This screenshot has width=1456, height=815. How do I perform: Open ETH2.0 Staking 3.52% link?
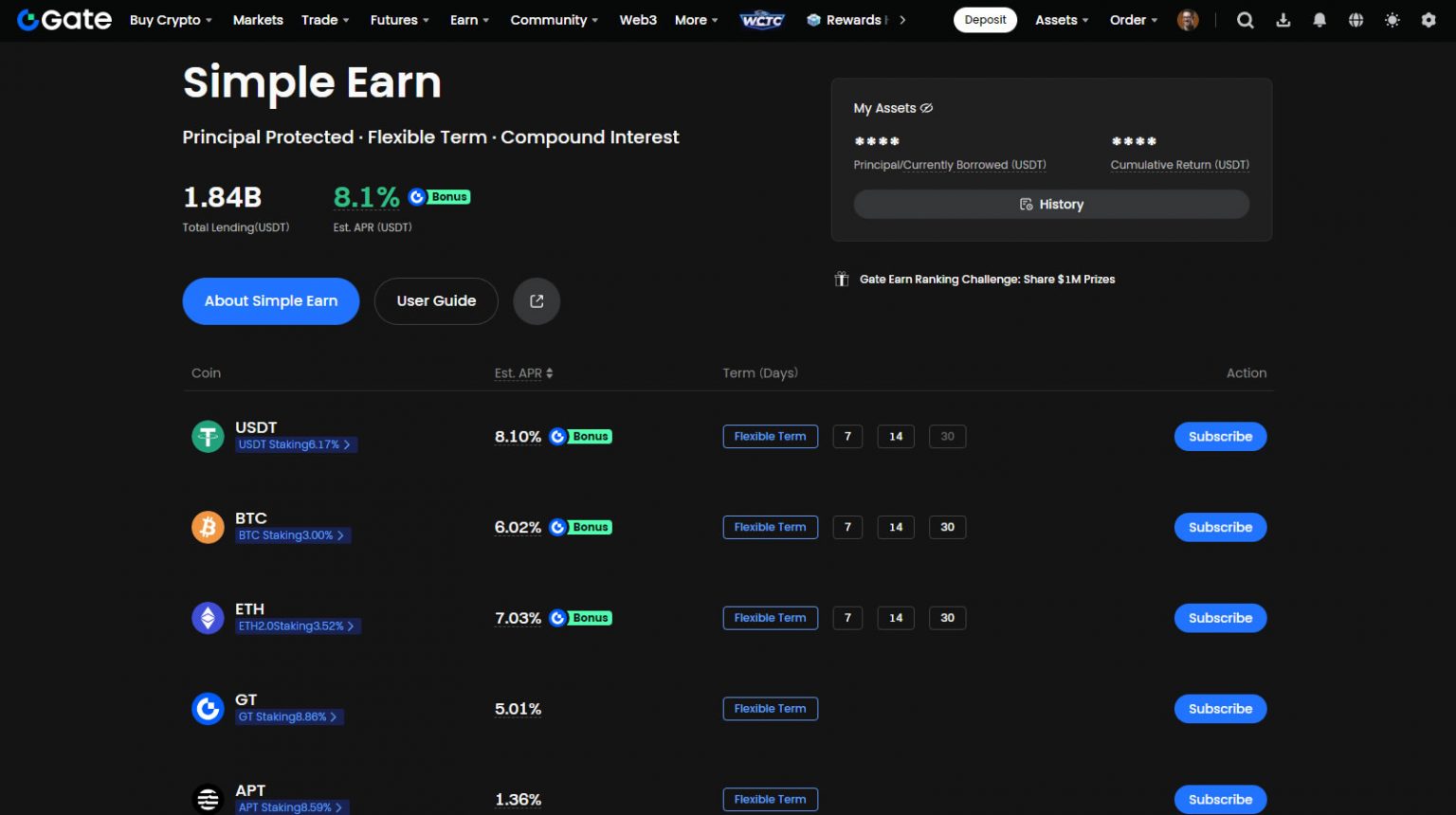[297, 626]
